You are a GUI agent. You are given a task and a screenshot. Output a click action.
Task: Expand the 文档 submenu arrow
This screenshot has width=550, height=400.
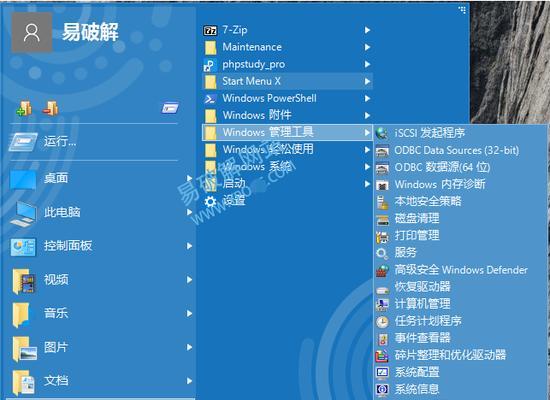coord(189,381)
